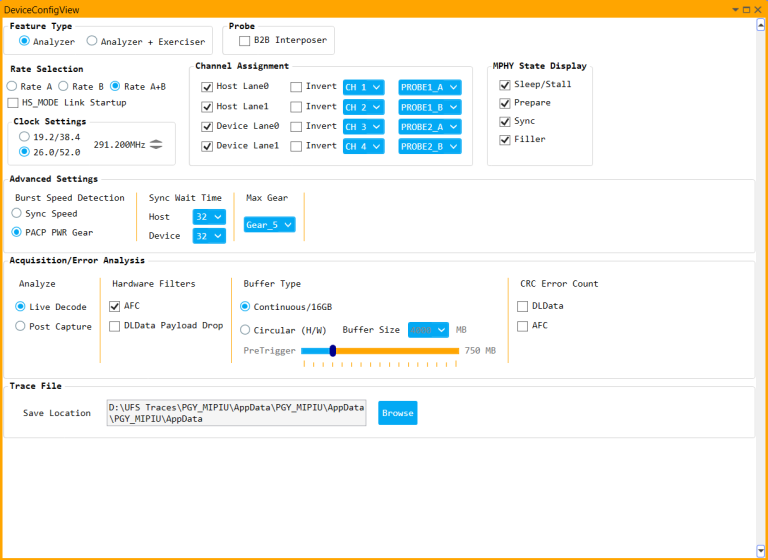The image size is (768, 560).
Task: Enable Invert for Host Lane1
Action: (296, 107)
